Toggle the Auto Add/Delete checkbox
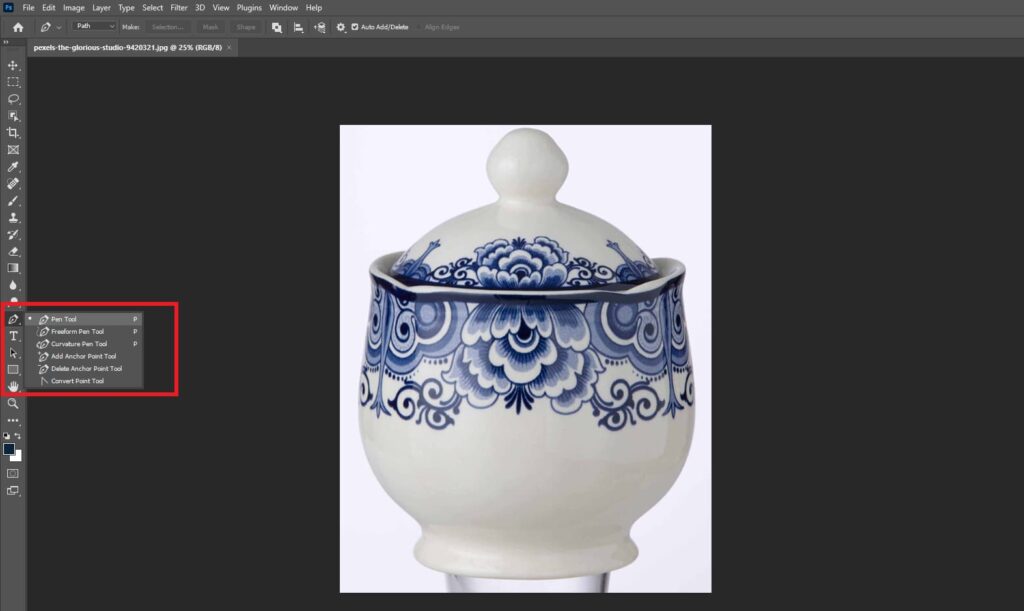The width and height of the screenshot is (1024, 611). click(x=355, y=27)
